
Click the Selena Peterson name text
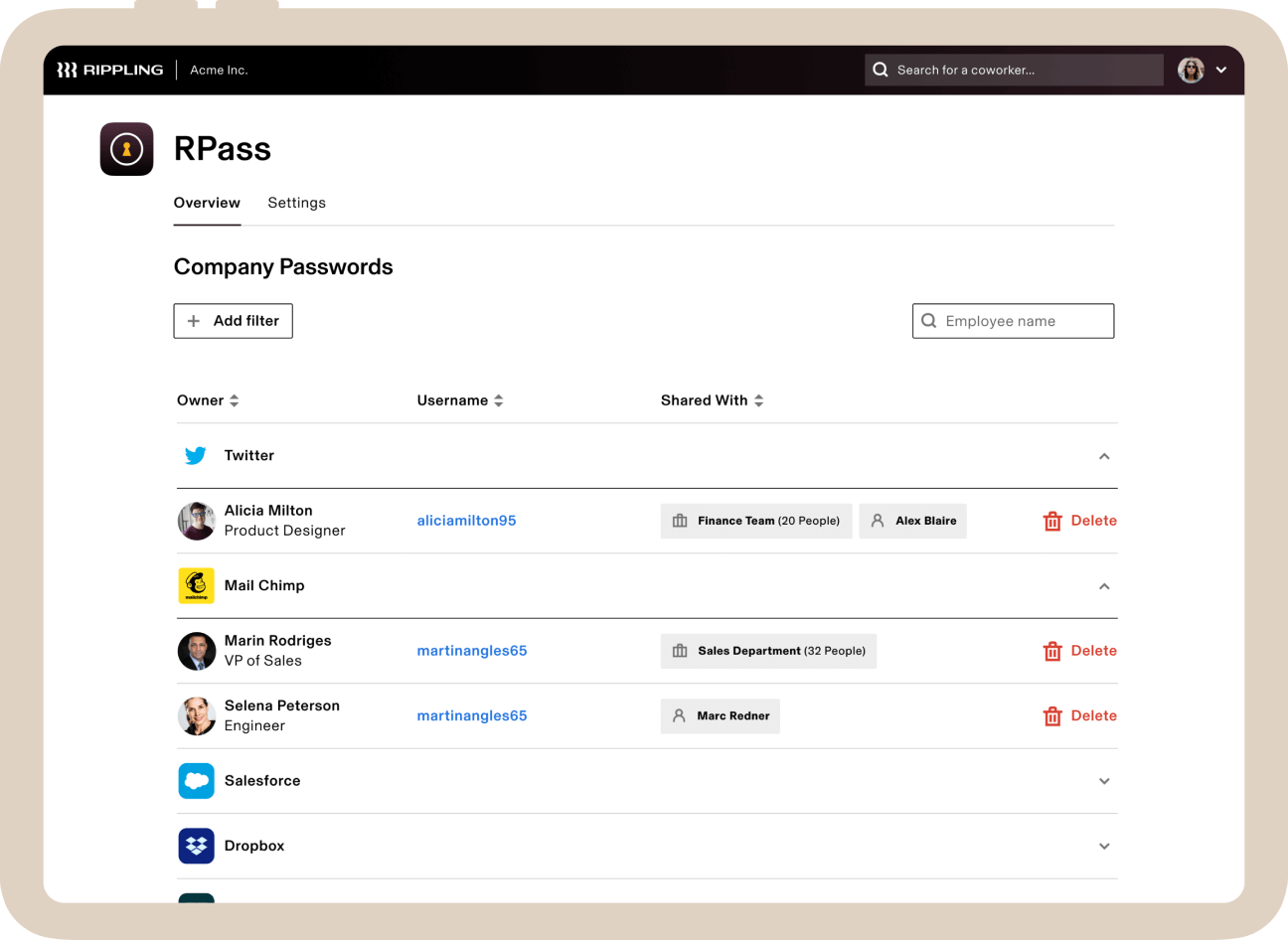point(282,705)
